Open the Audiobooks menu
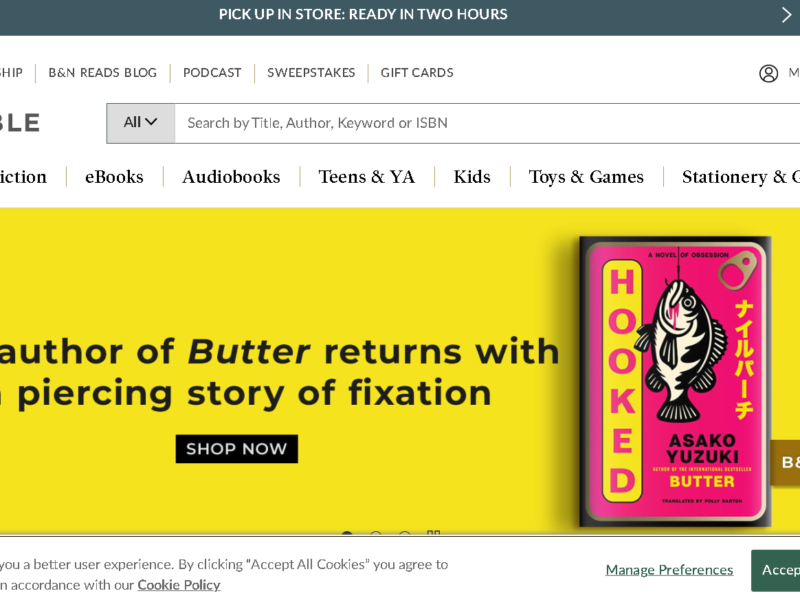800x600 pixels. pyautogui.click(x=231, y=177)
